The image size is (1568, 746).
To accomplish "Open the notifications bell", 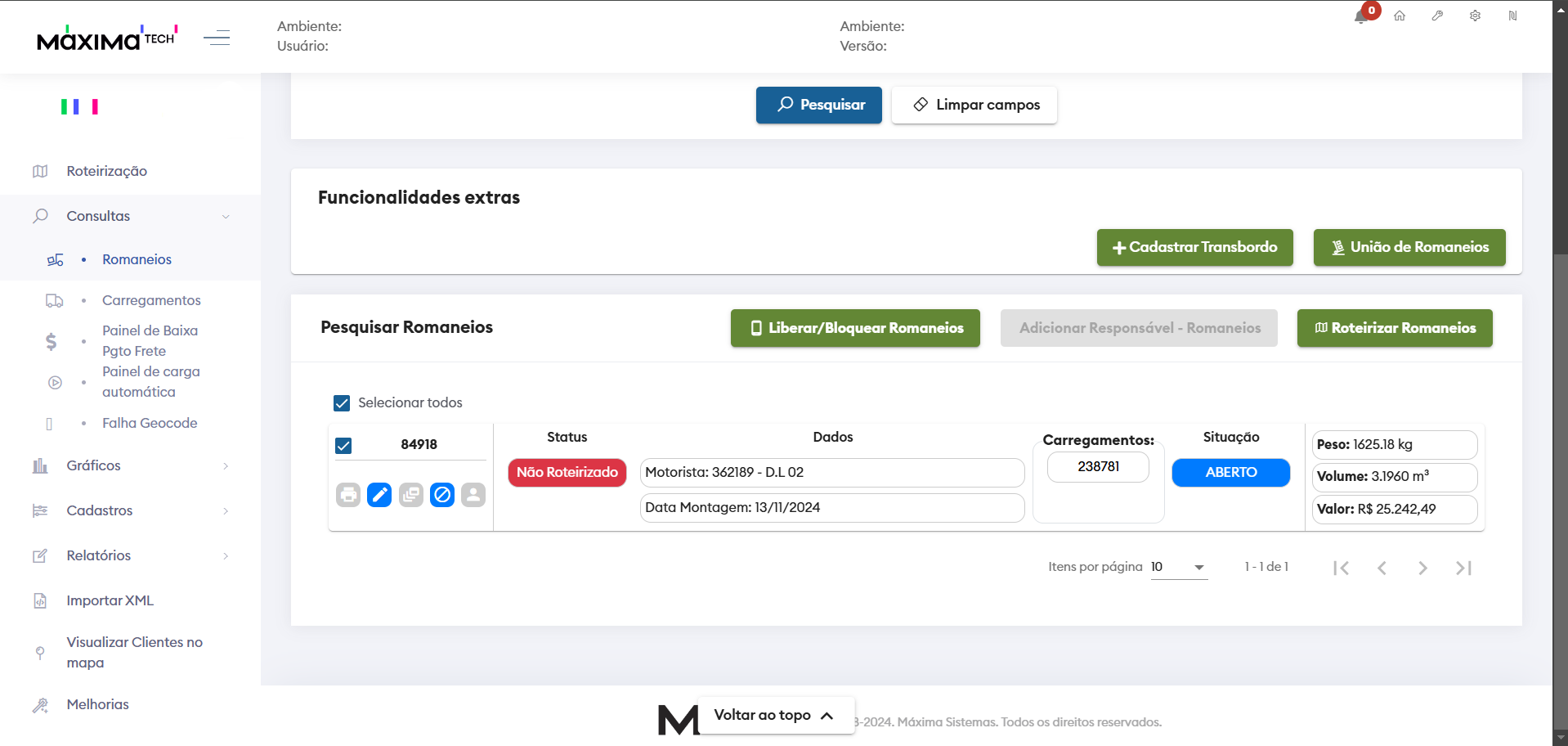I will pos(1362,16).
